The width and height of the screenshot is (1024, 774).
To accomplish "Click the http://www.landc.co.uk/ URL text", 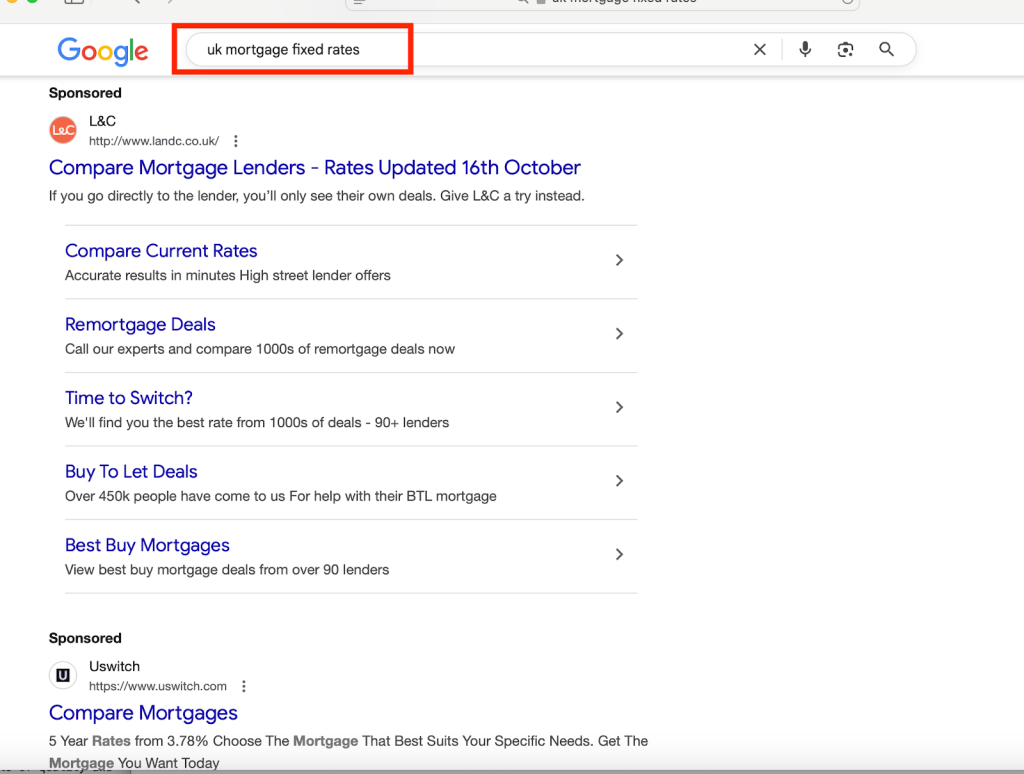I will tap(154, 141).
